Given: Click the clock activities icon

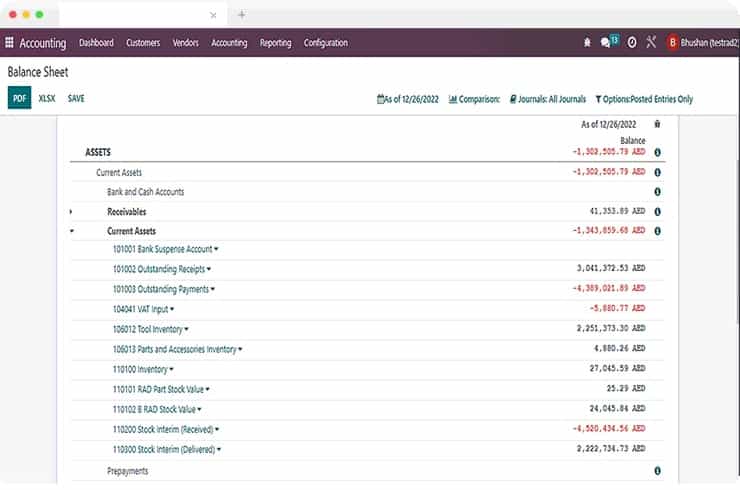Looking at the screenshot, I should 631,43.
